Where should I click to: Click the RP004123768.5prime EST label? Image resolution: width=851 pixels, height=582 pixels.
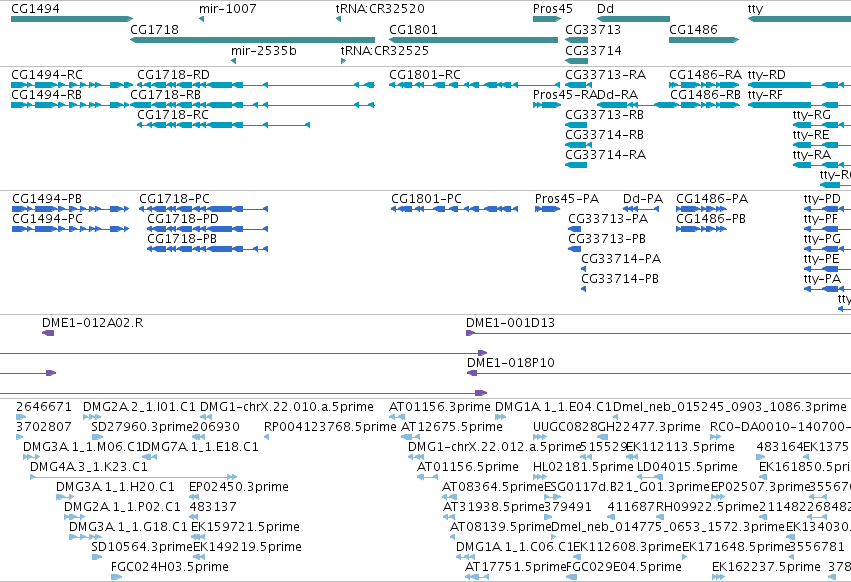330,427
